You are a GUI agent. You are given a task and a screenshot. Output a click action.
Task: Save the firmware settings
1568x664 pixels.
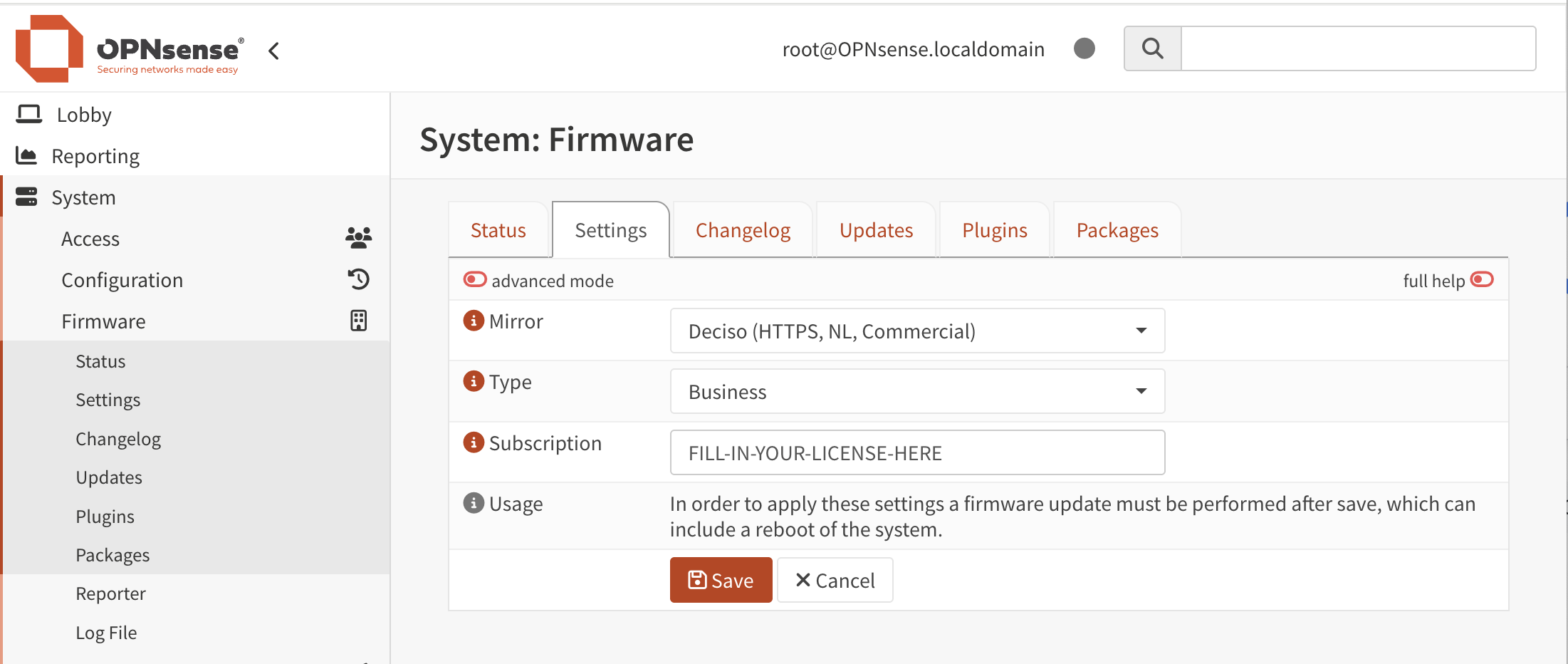[x=721, y=580]
